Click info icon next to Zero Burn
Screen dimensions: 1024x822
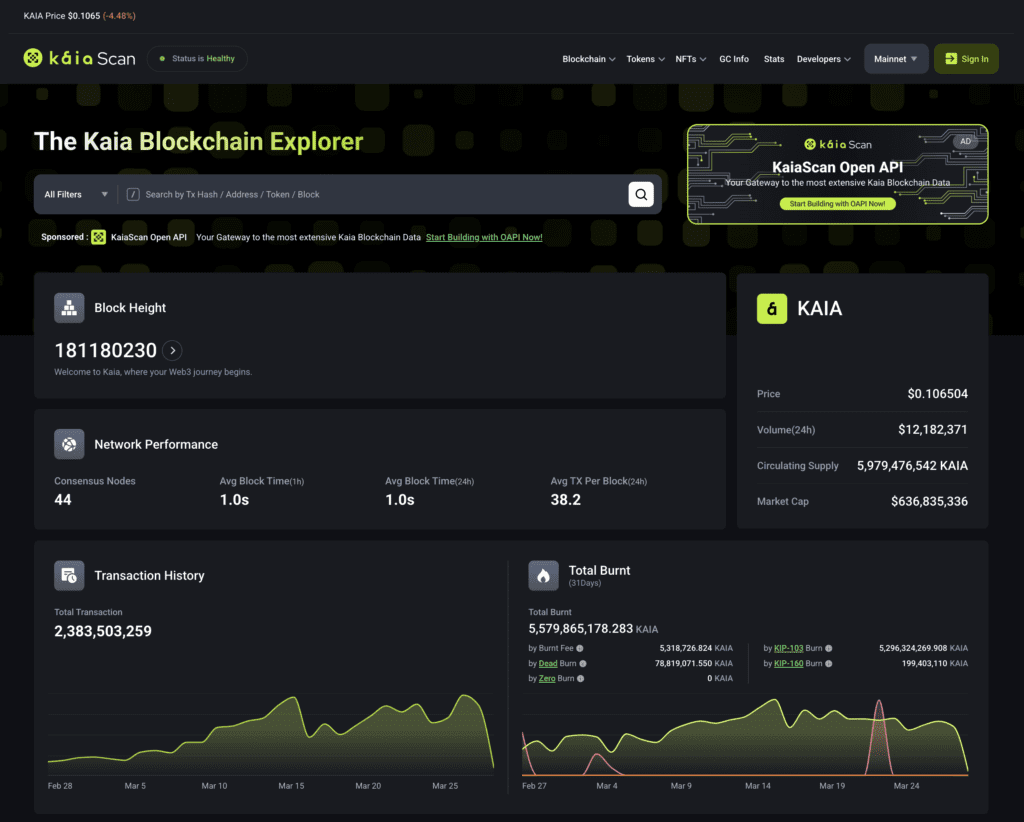pyautogui.click(x=581, y=678)
